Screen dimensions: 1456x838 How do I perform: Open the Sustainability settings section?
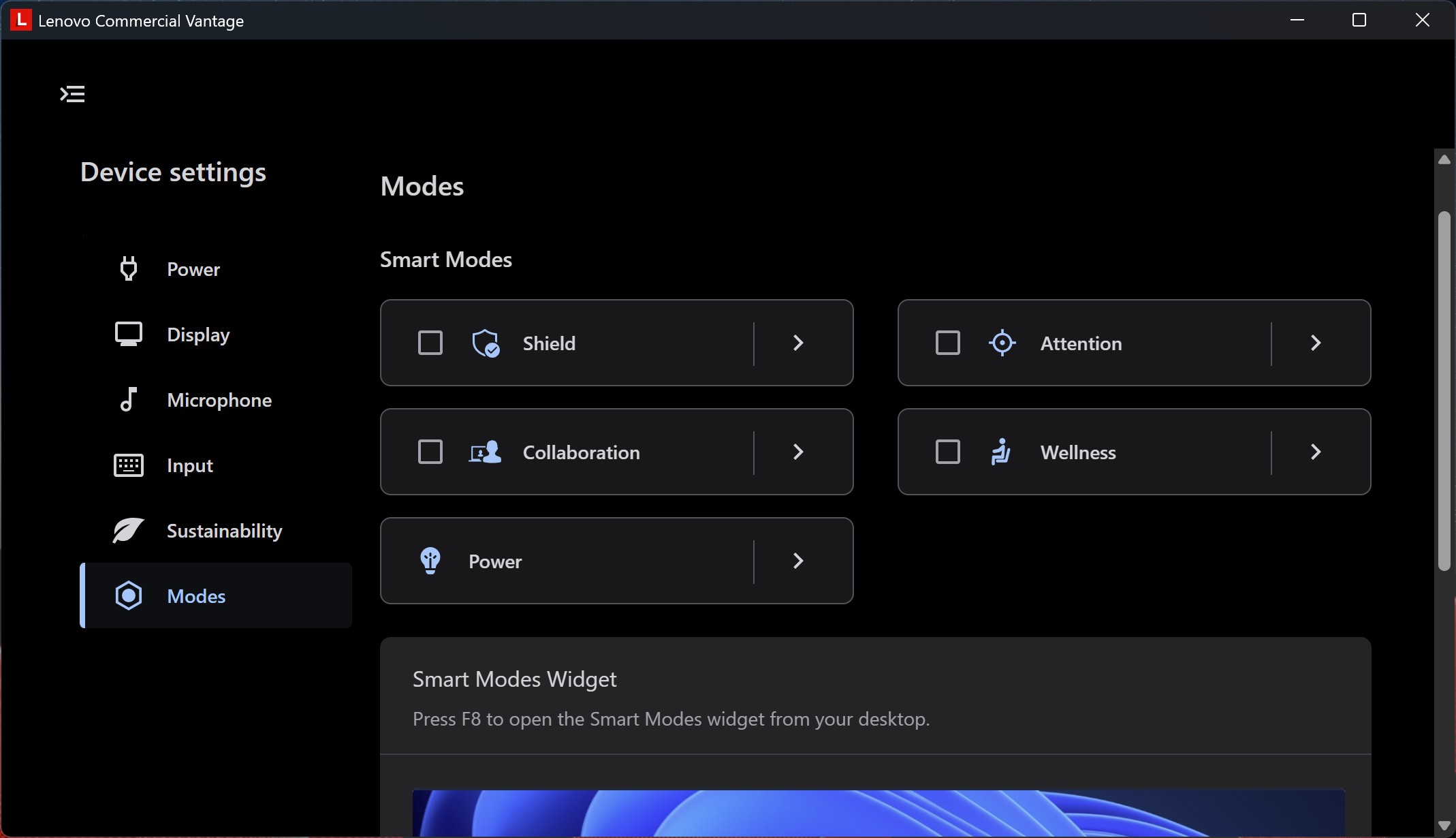[224, 531]
